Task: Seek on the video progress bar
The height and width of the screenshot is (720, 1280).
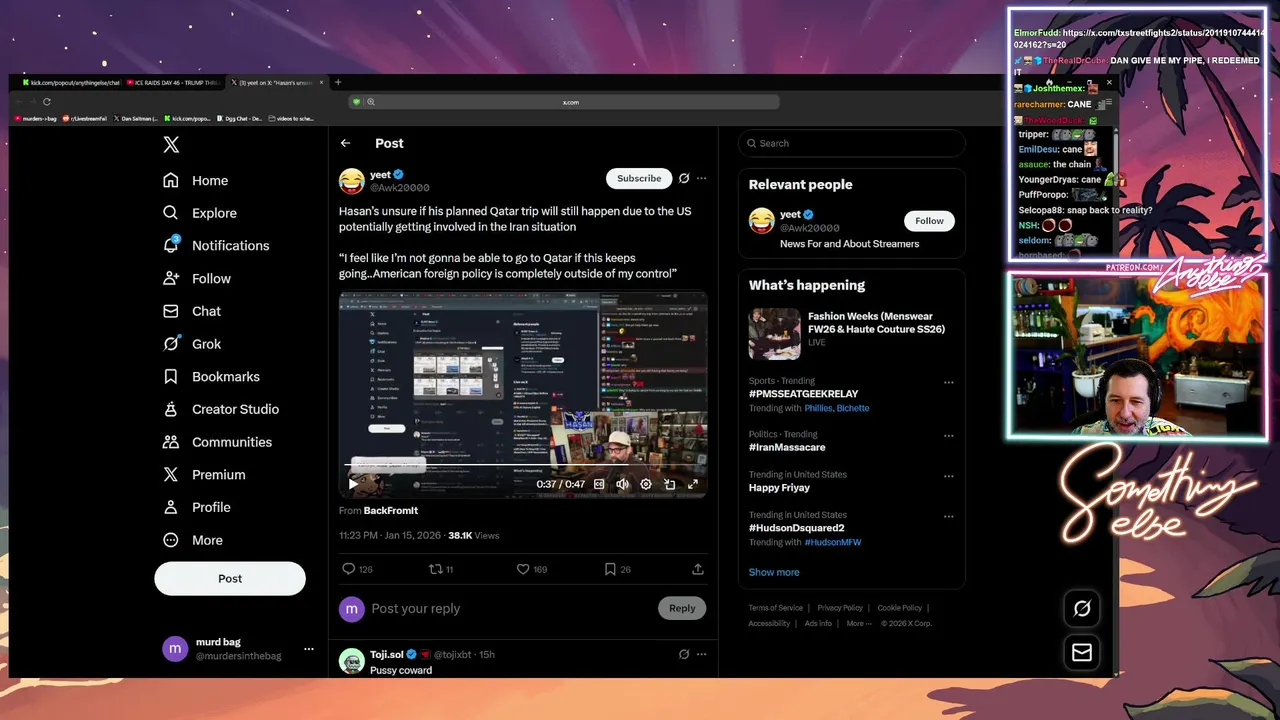Action: coord(523,465)
